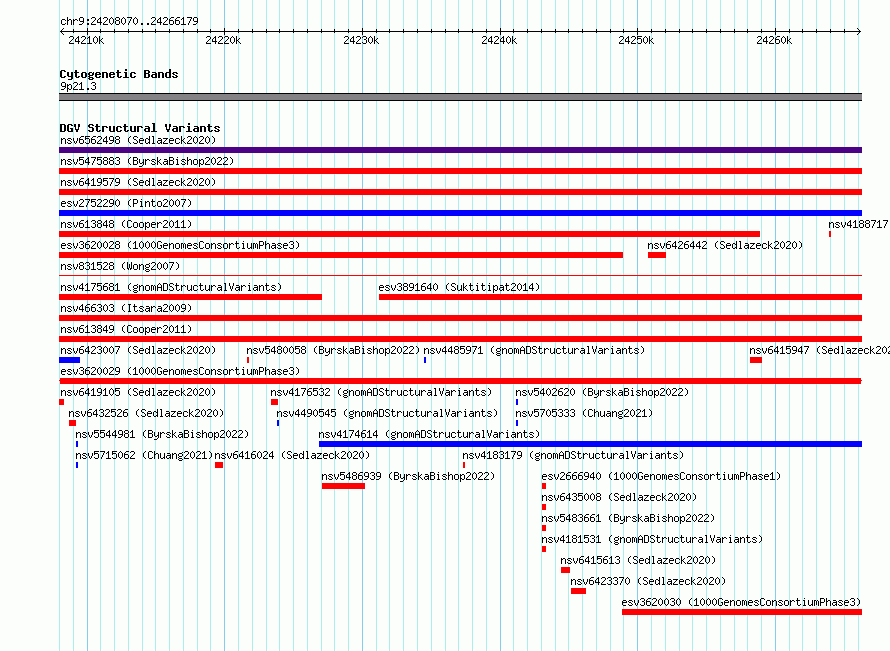Open esv2752290 (Pinto2007) variant label

[x=126, y=203]
